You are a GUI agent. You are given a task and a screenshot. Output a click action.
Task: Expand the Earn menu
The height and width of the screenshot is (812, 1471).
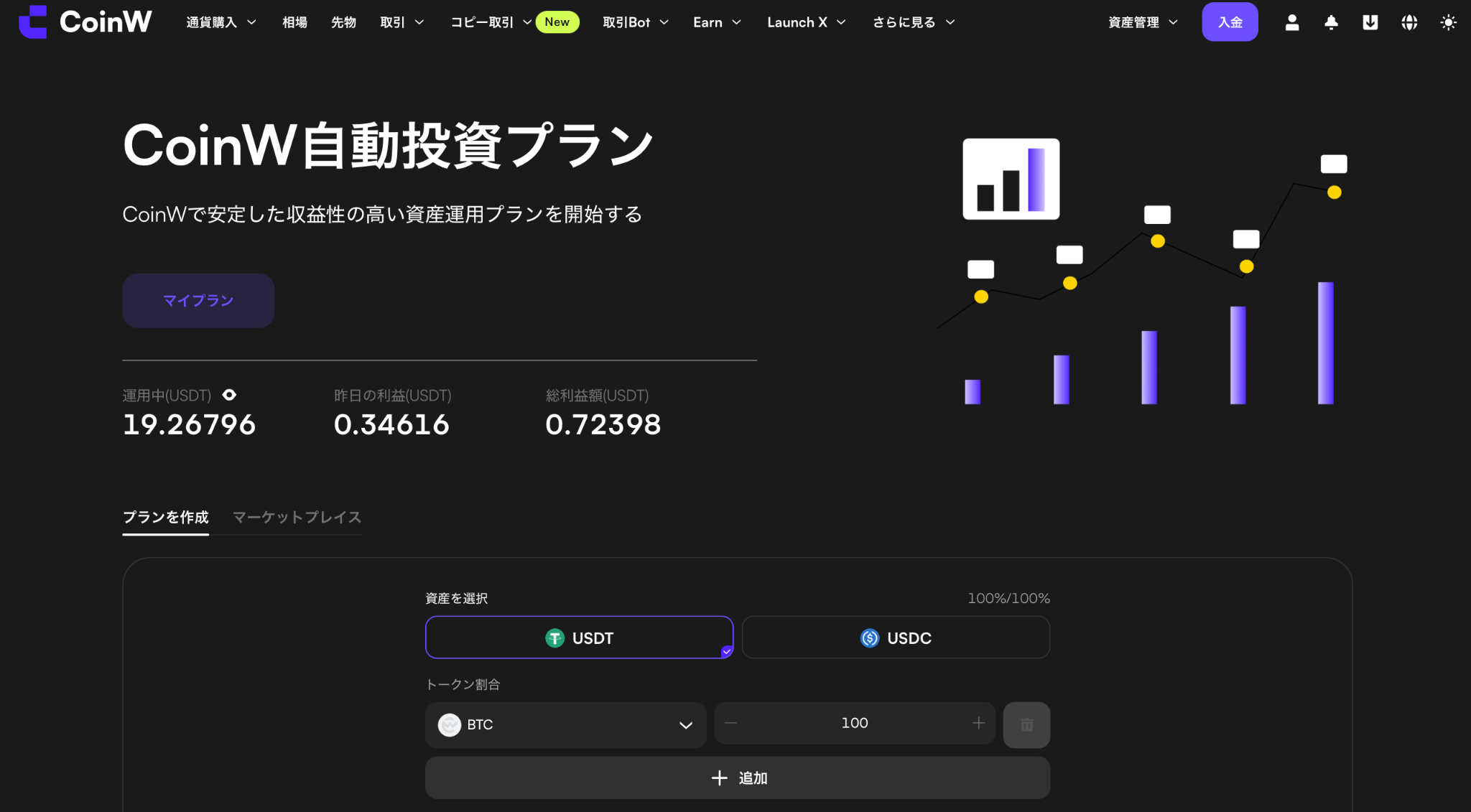tap(717, 22)
